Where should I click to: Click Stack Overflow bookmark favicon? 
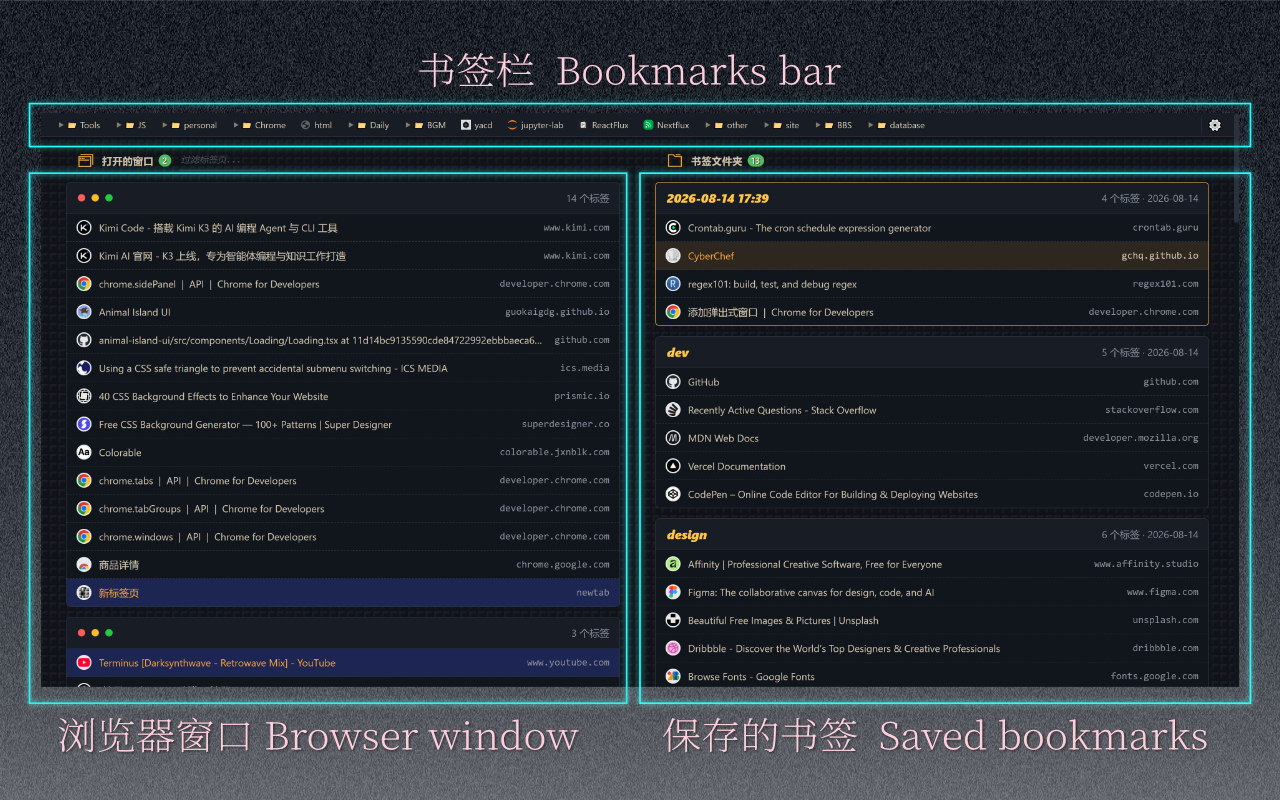point(673,410)
